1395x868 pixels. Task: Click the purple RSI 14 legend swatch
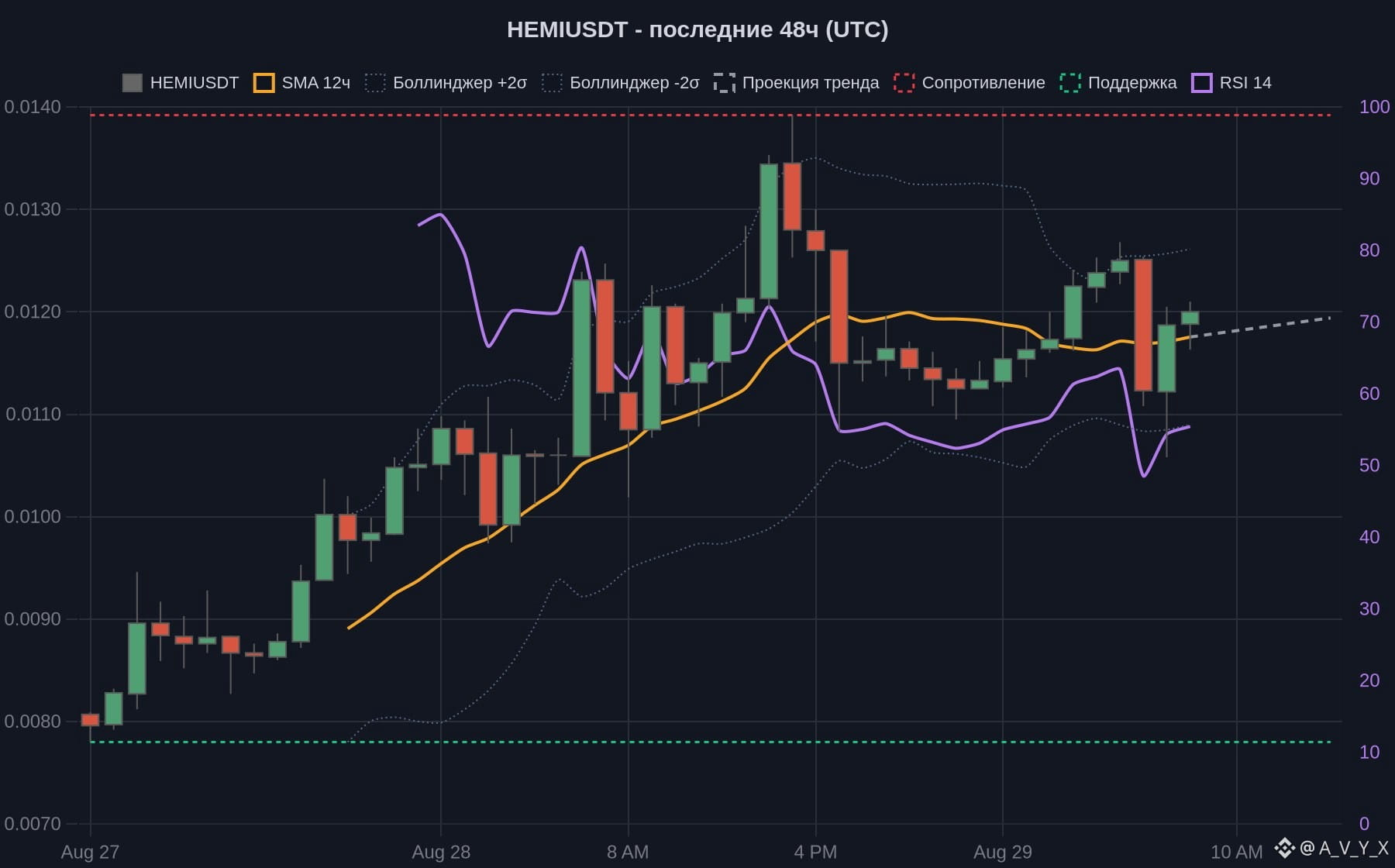(1202, 83)
